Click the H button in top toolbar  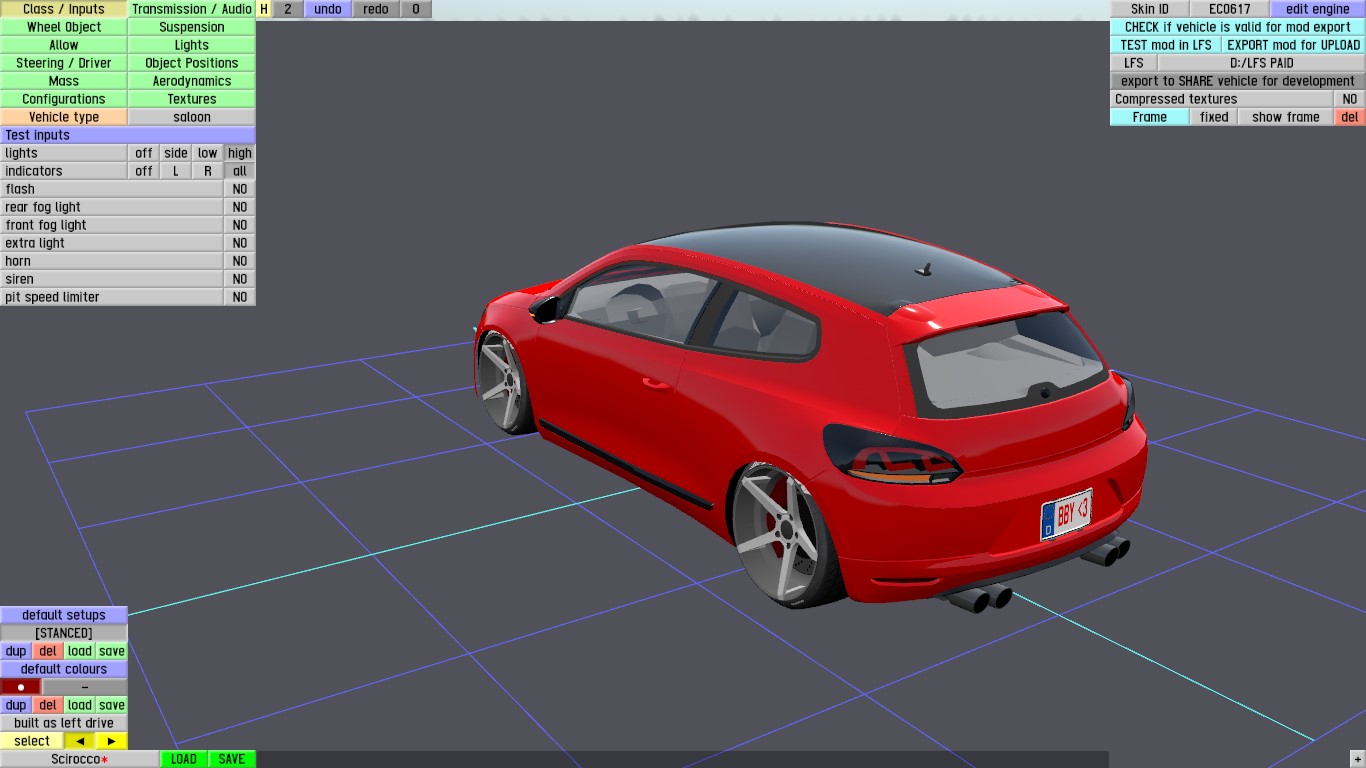click(x=264, y=9)
